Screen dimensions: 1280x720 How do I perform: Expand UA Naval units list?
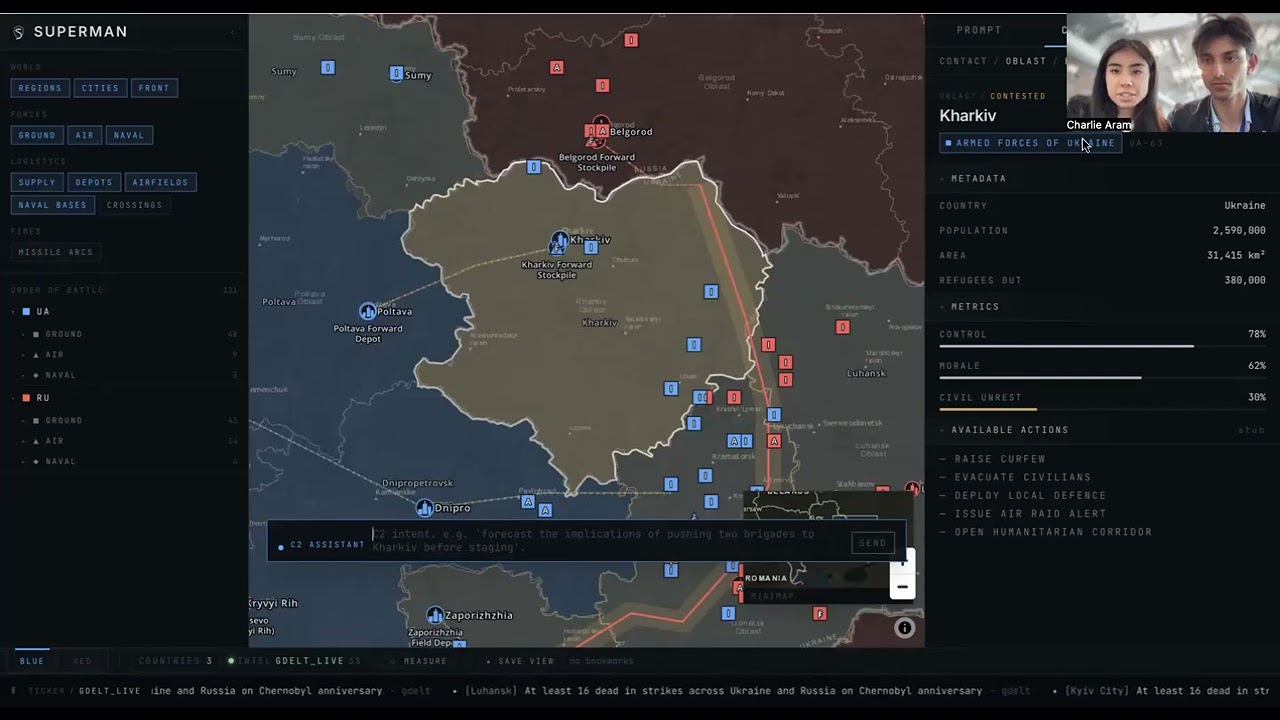(23, 375)
